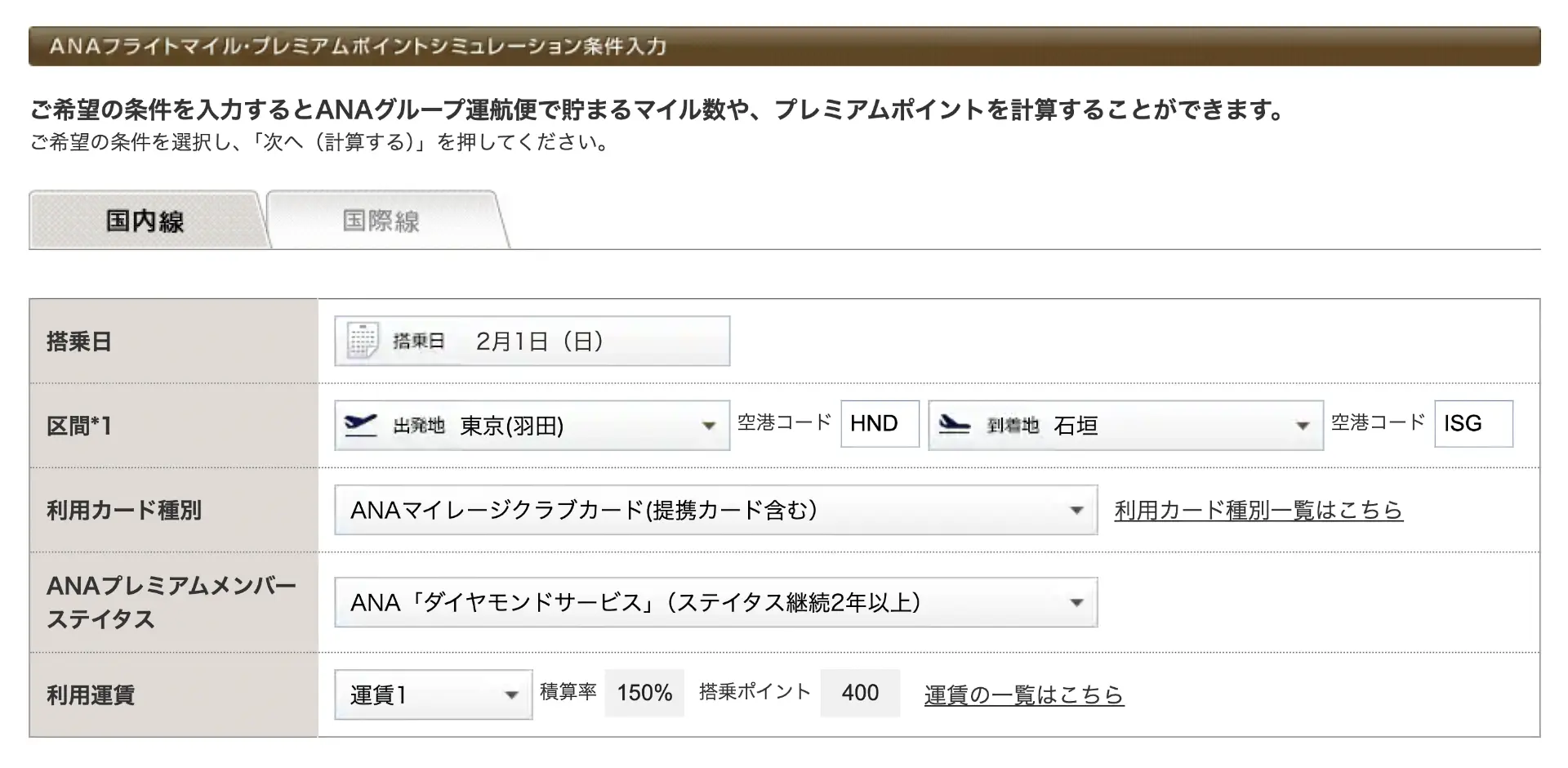Click the ISG airport code input
Screen dimensions: 1568x768
(x=1472, y=423)
